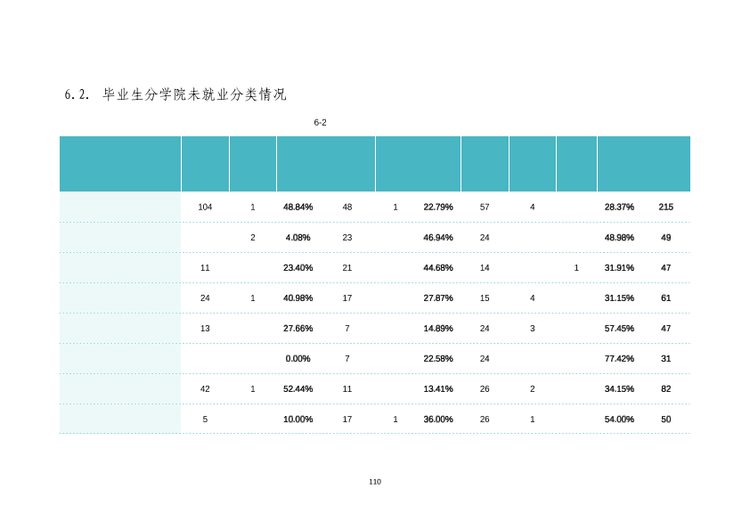Click the 40.98% value
This screenshot has height=530, width=750.
pyautogui.click(x=298, y=298)
